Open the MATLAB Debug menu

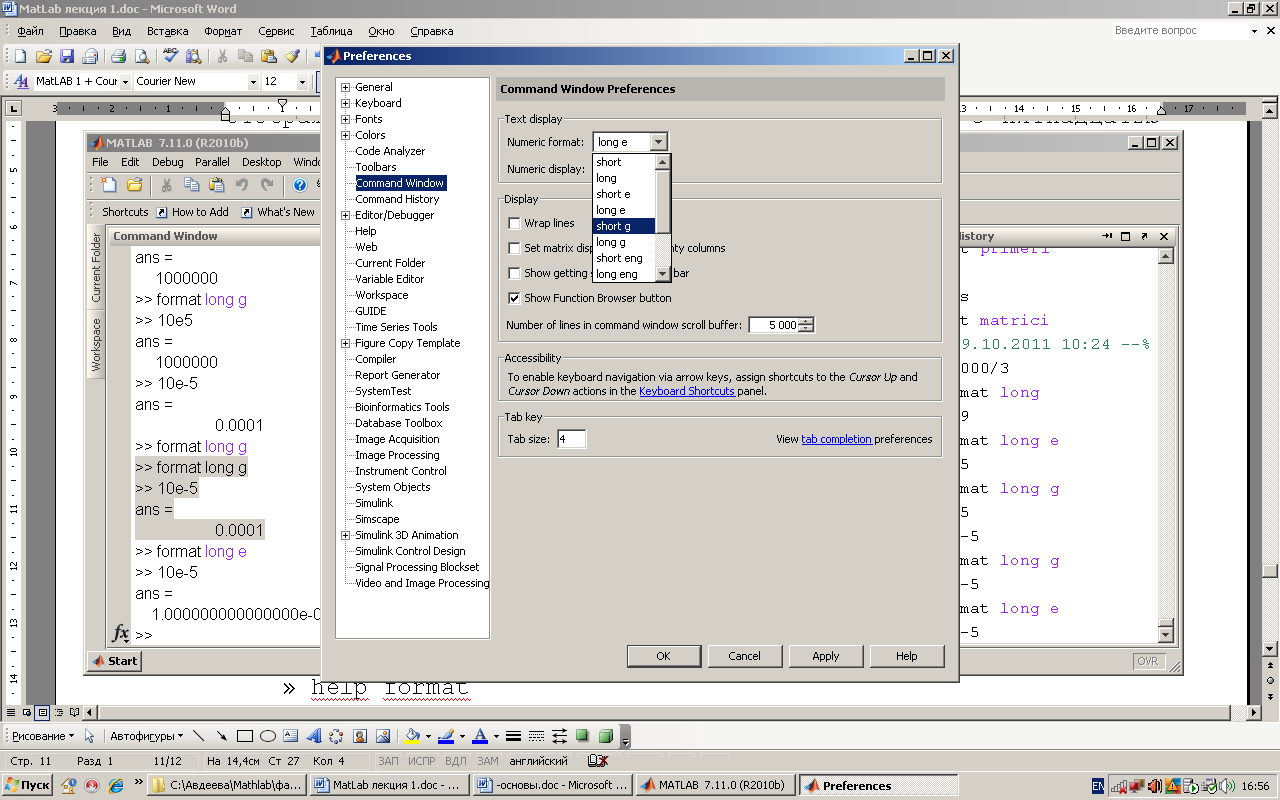coord(168,162)
